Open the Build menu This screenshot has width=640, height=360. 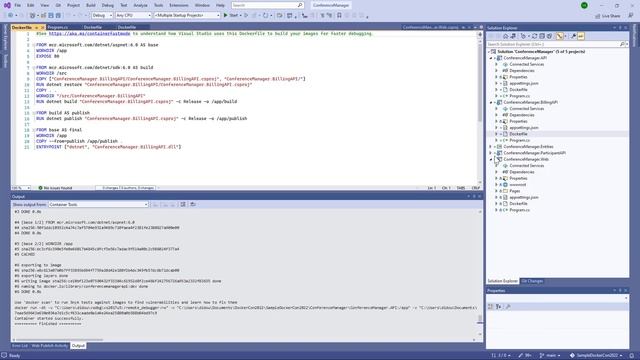[91, 5]
